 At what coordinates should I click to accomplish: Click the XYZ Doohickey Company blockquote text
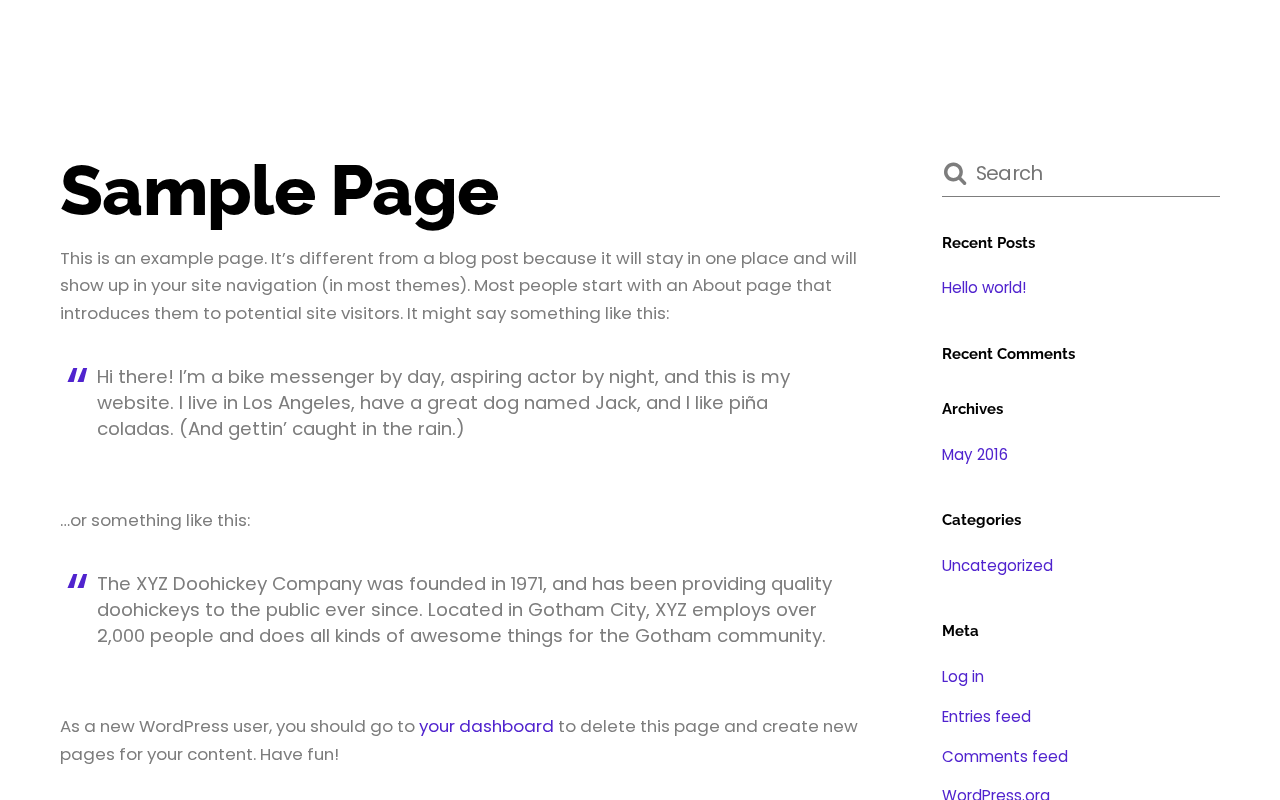[464, 610]
